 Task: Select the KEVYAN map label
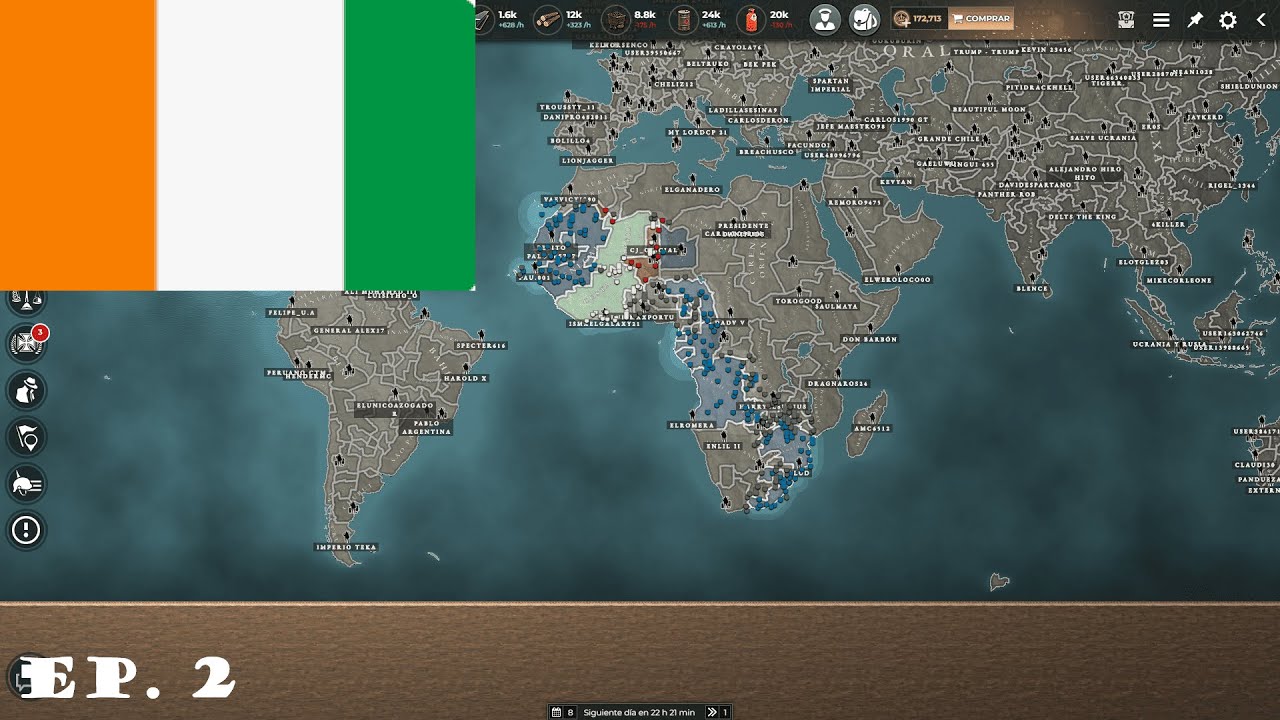[896, 182]
